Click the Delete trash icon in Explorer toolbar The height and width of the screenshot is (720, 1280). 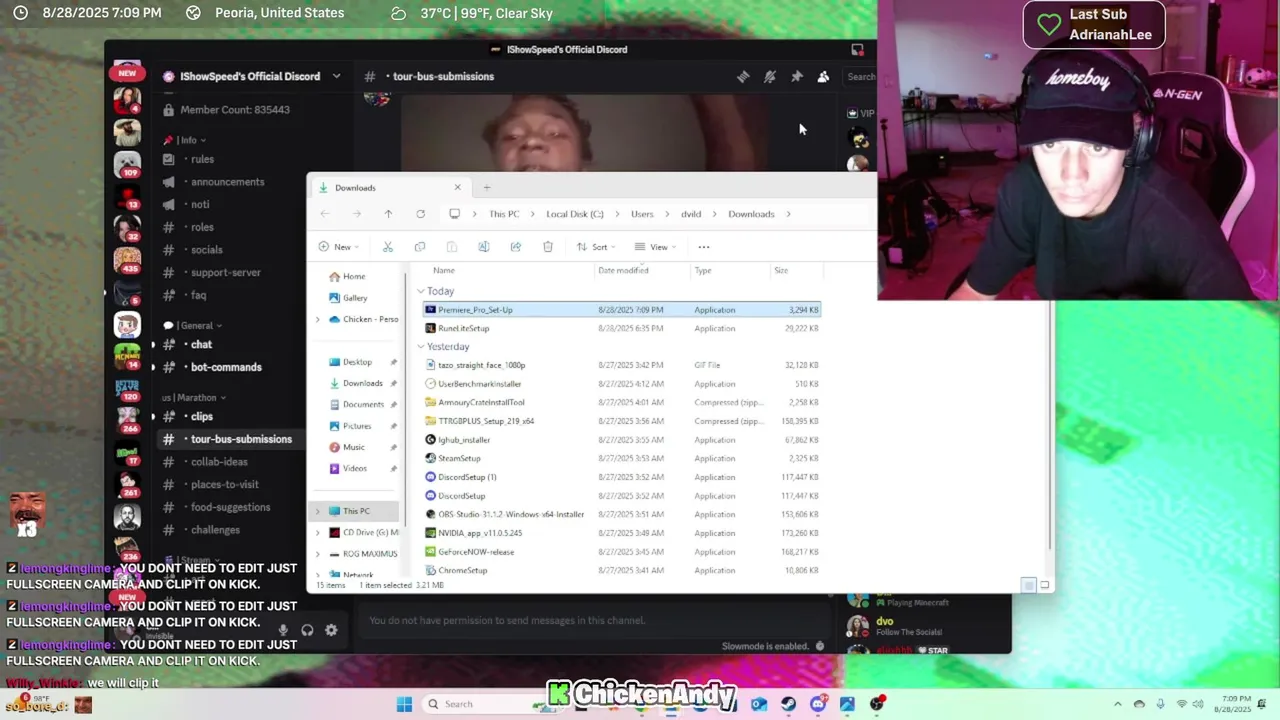coord(548,247)
